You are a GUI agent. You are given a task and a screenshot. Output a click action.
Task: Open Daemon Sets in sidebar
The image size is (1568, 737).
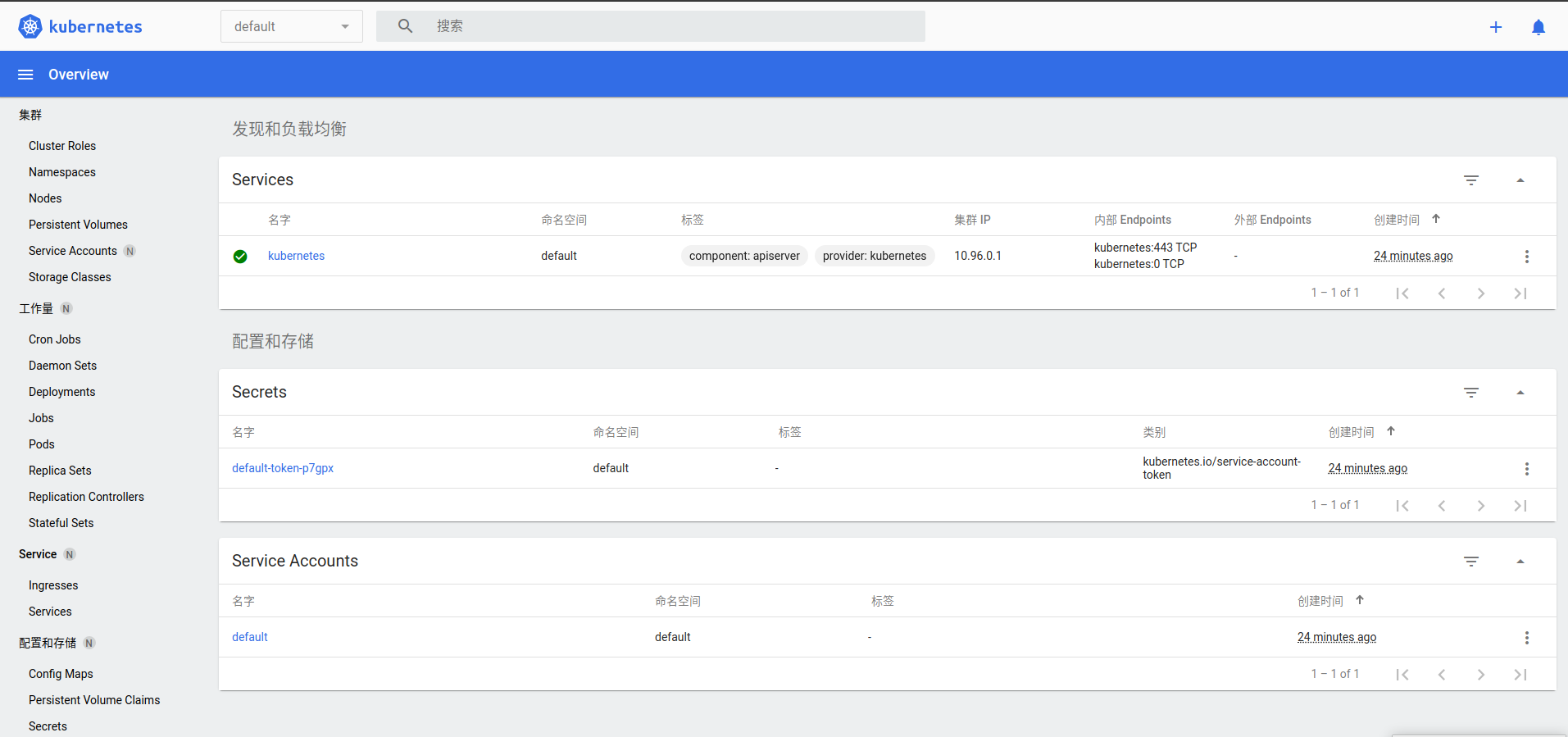pos(62,366)
